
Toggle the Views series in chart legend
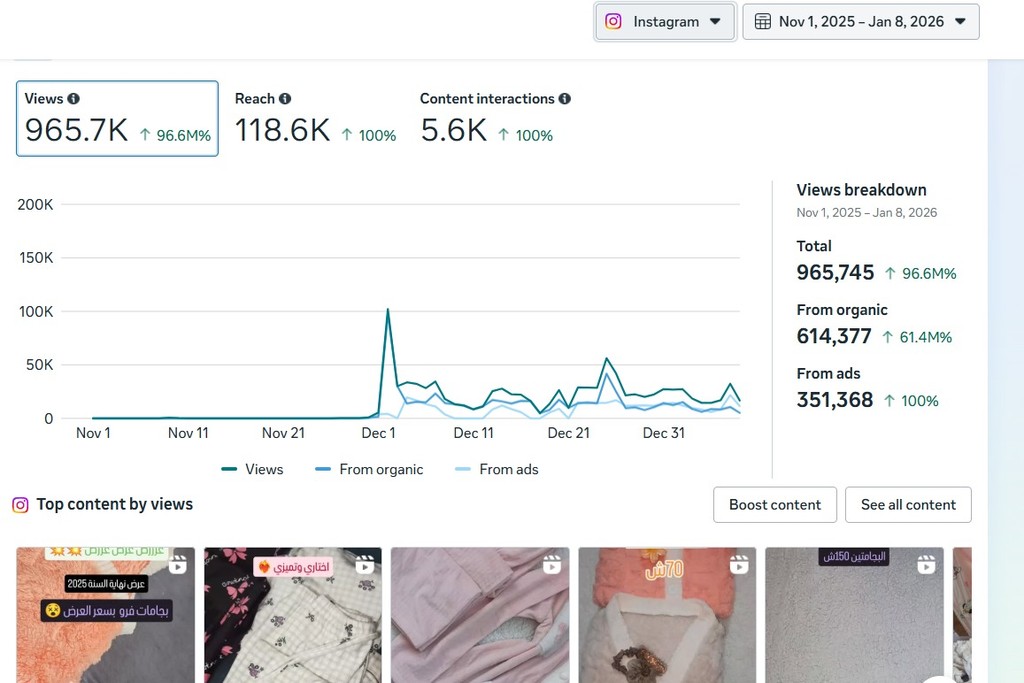[x=252, y=469]
